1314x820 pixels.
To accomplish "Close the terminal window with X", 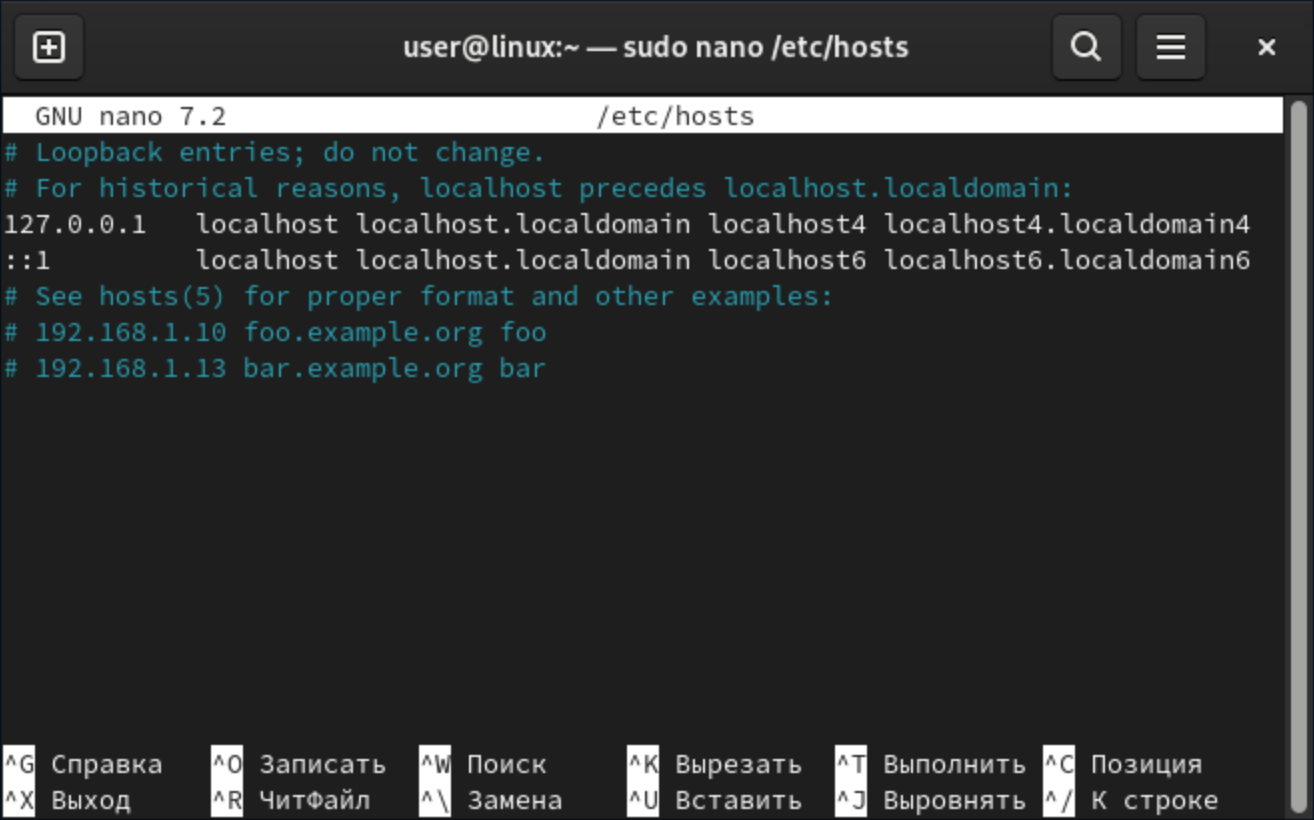I will point(1266,47).
